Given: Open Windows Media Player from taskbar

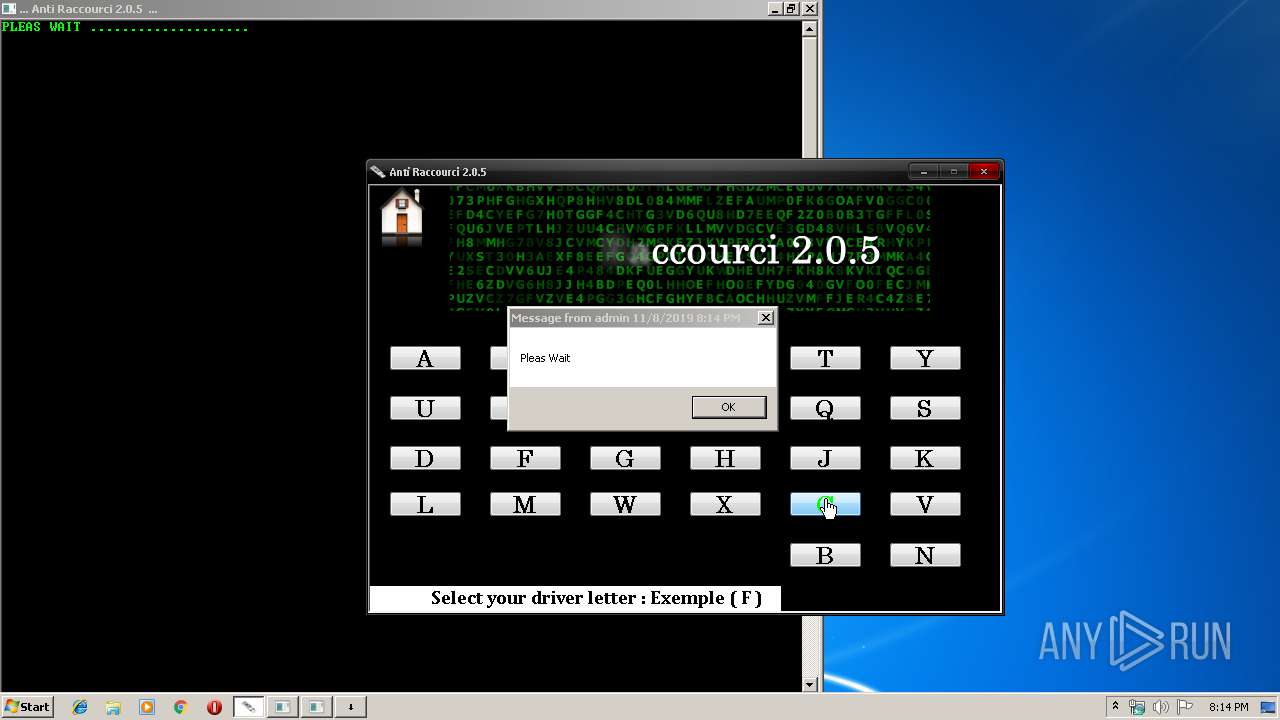Looking at the screenshot, I should click(x=147, y=707).
